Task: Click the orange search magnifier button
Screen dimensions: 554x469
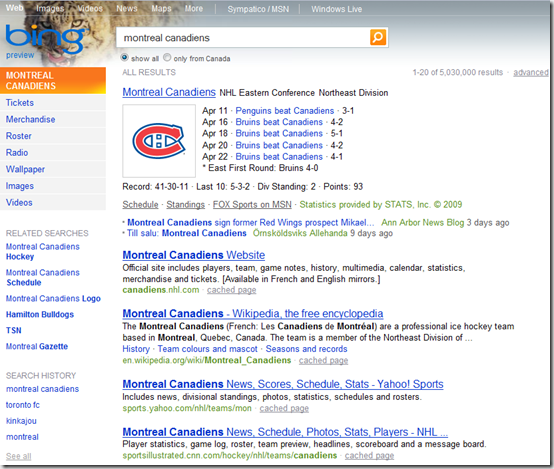Action: click(x=378, y=37)
